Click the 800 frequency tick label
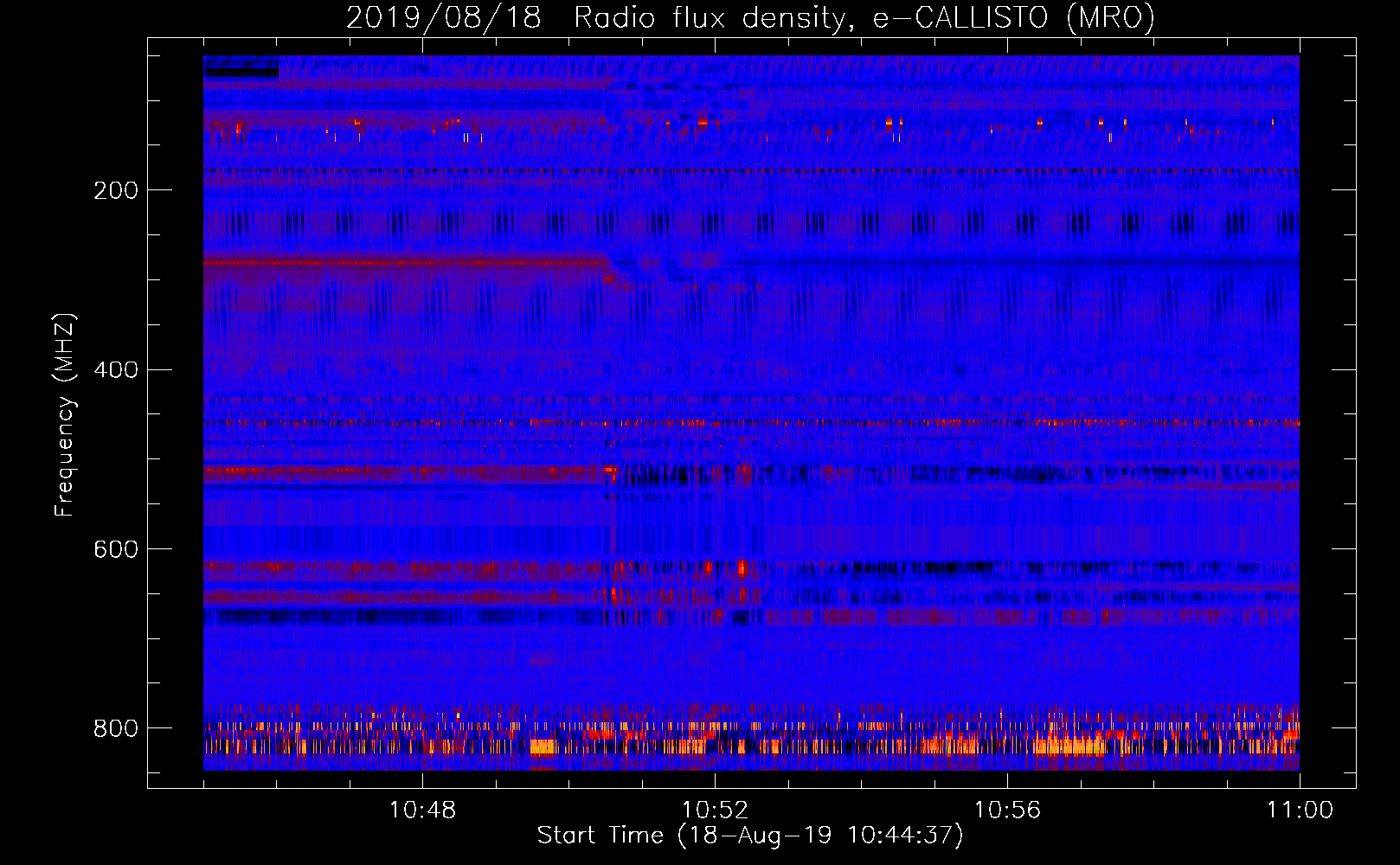This screenshot has height=865, width=1400. [116, 728]
